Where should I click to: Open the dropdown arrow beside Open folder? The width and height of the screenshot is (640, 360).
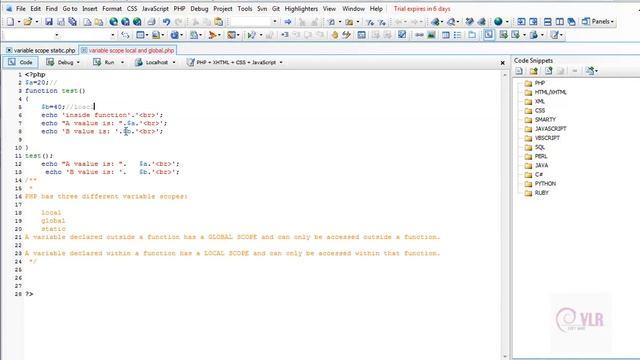click(37, 22)
